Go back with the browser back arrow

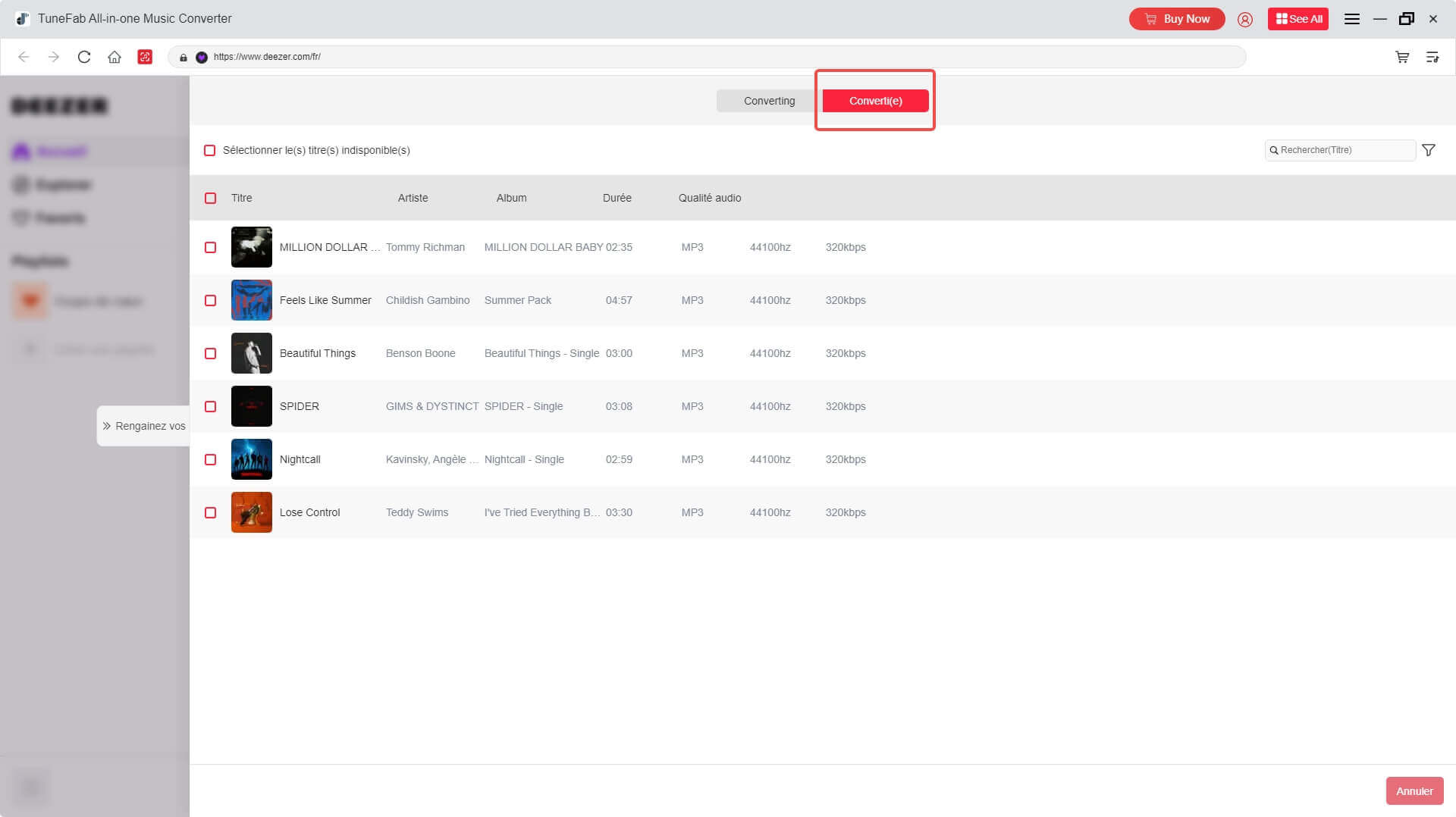[x=24, y=57]
